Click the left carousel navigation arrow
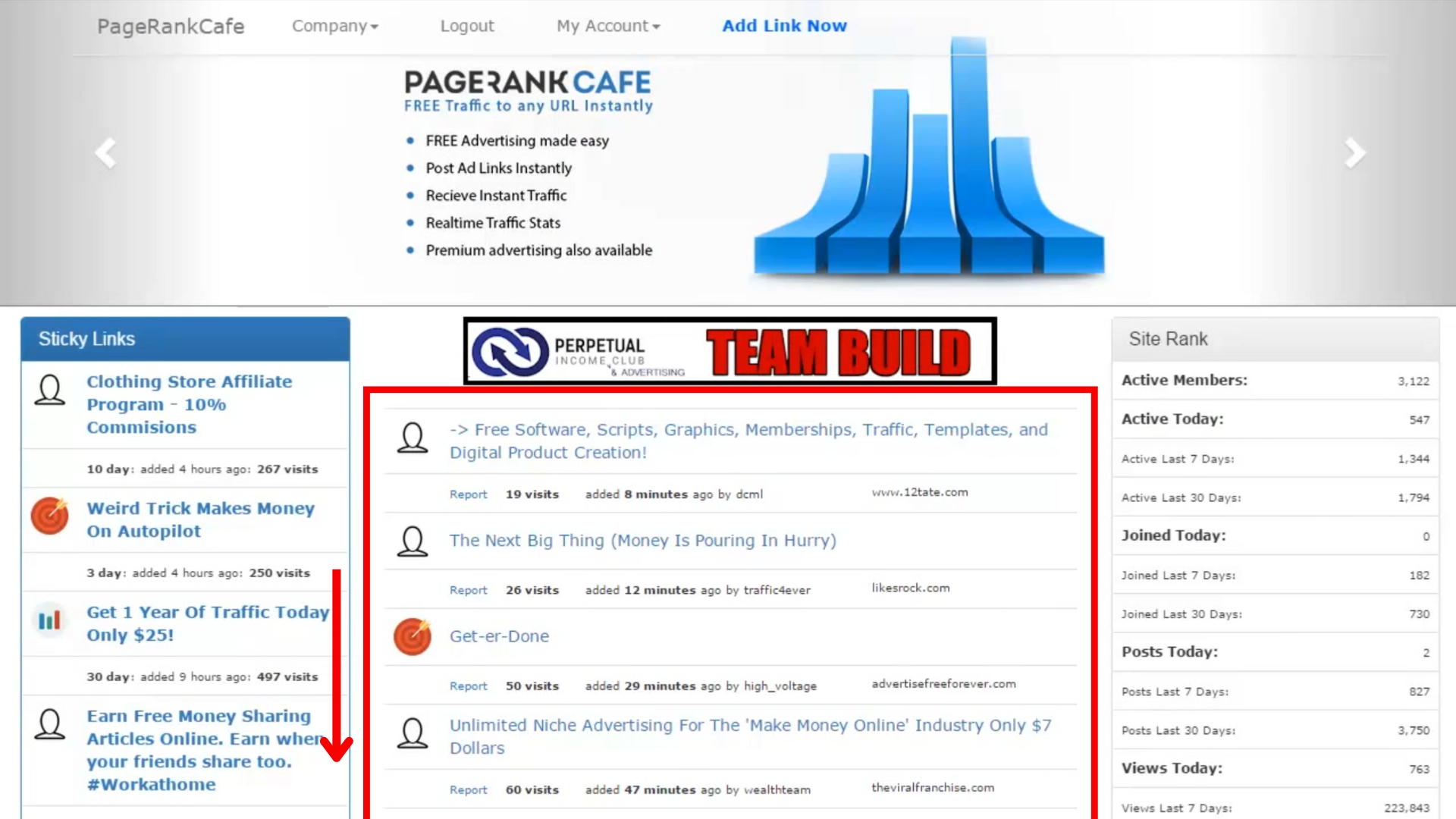The image size is (1456, 819). (x=105, y=152)
